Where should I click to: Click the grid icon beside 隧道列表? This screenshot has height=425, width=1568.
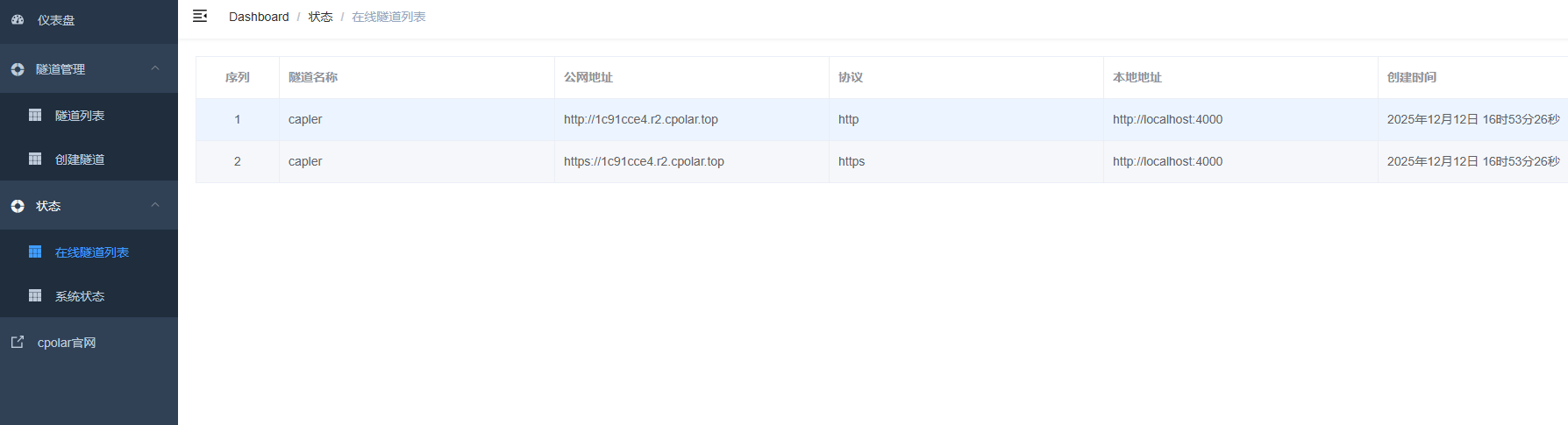[x=35, y=115]
